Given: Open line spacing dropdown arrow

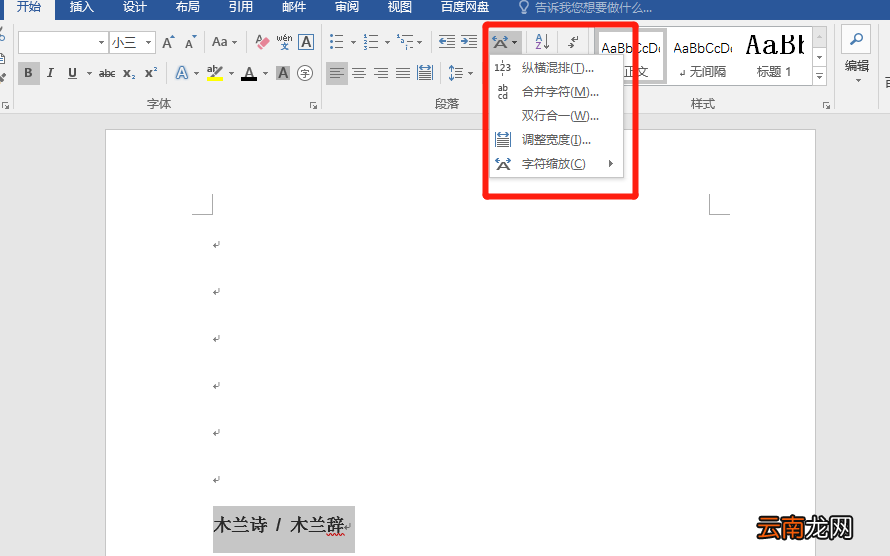Looking at the screenshot, I should pyautogui.click(x=471, y=73).
